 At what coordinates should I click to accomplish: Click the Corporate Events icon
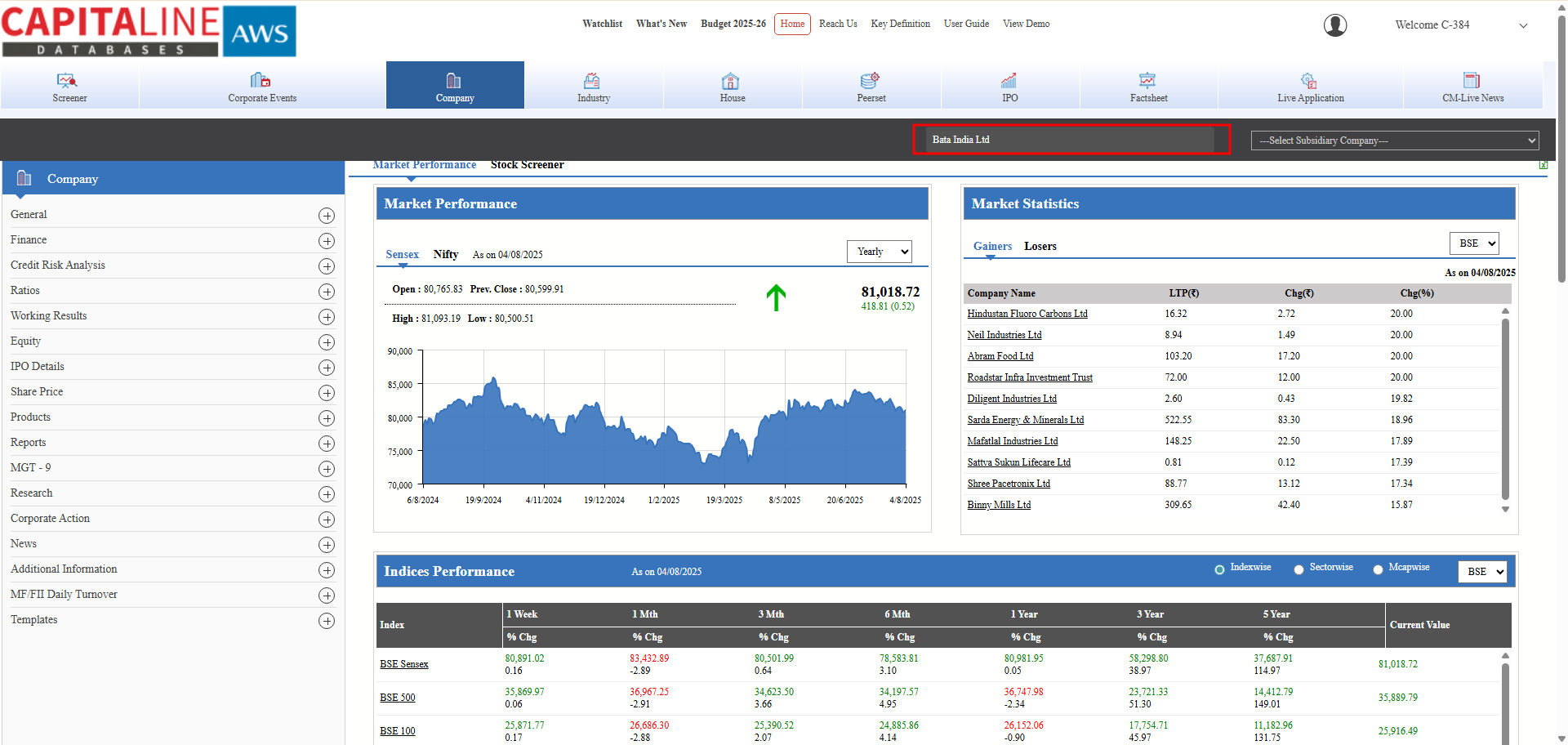pos(261,80)
